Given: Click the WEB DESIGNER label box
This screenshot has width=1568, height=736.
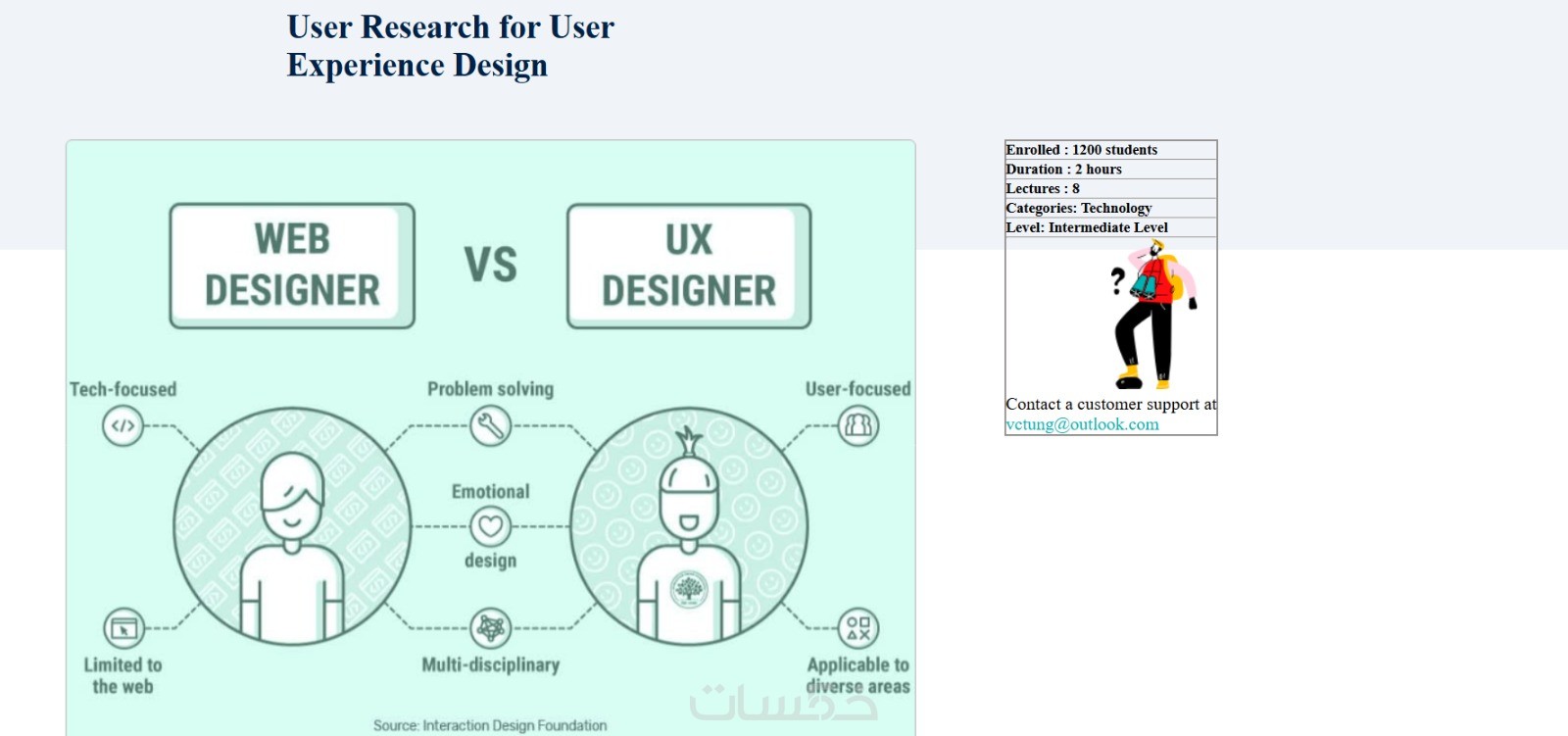Looking at the screenshot, I should click(x=292, y=266).
